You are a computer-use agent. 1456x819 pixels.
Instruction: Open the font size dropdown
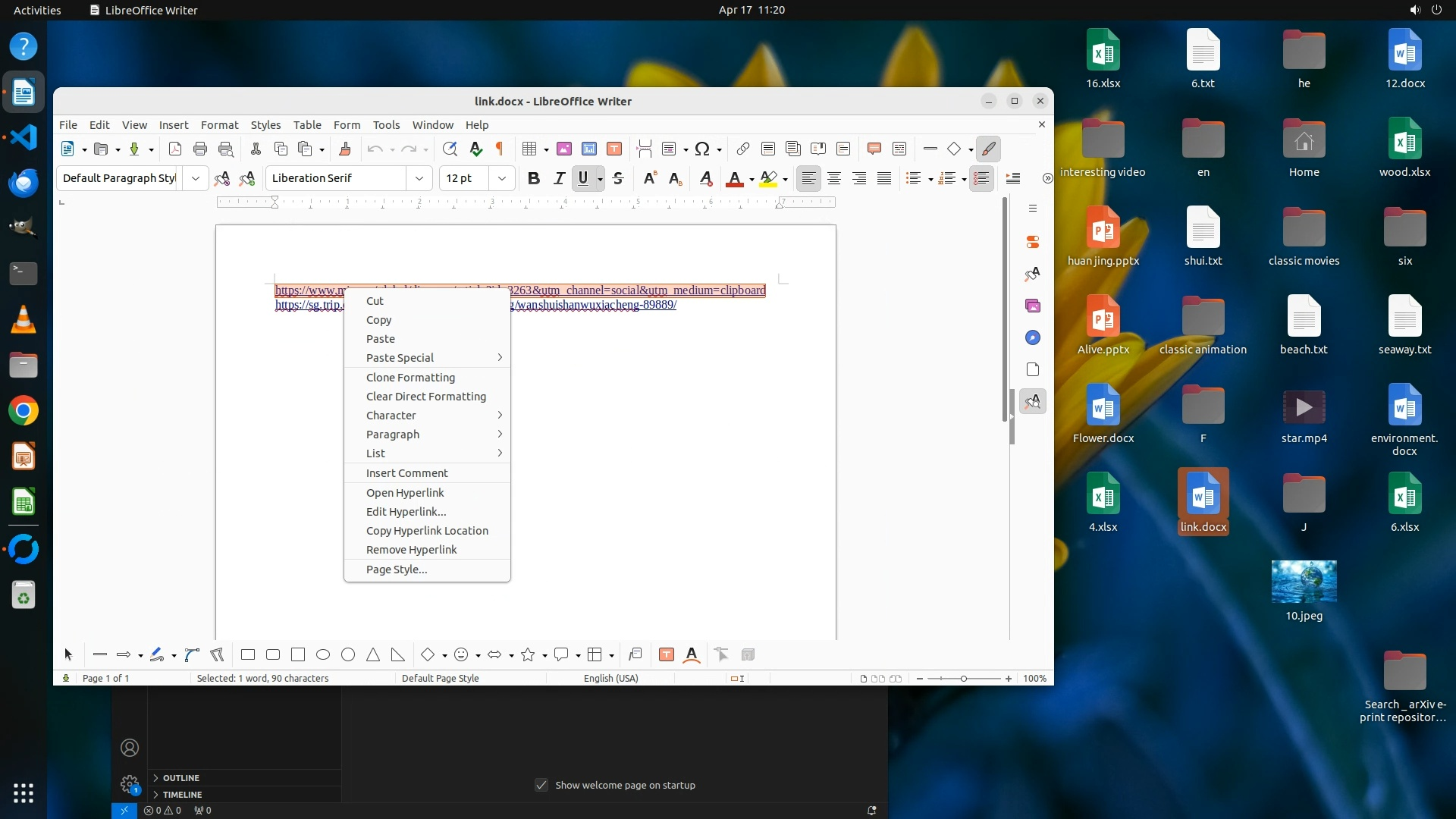click(501, 178)
